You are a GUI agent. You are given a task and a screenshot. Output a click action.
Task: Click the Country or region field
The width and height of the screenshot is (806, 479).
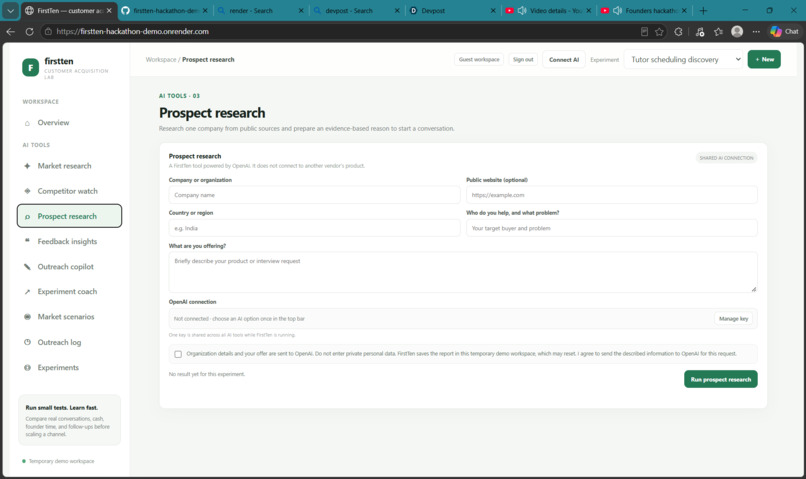tap(314, 228)
